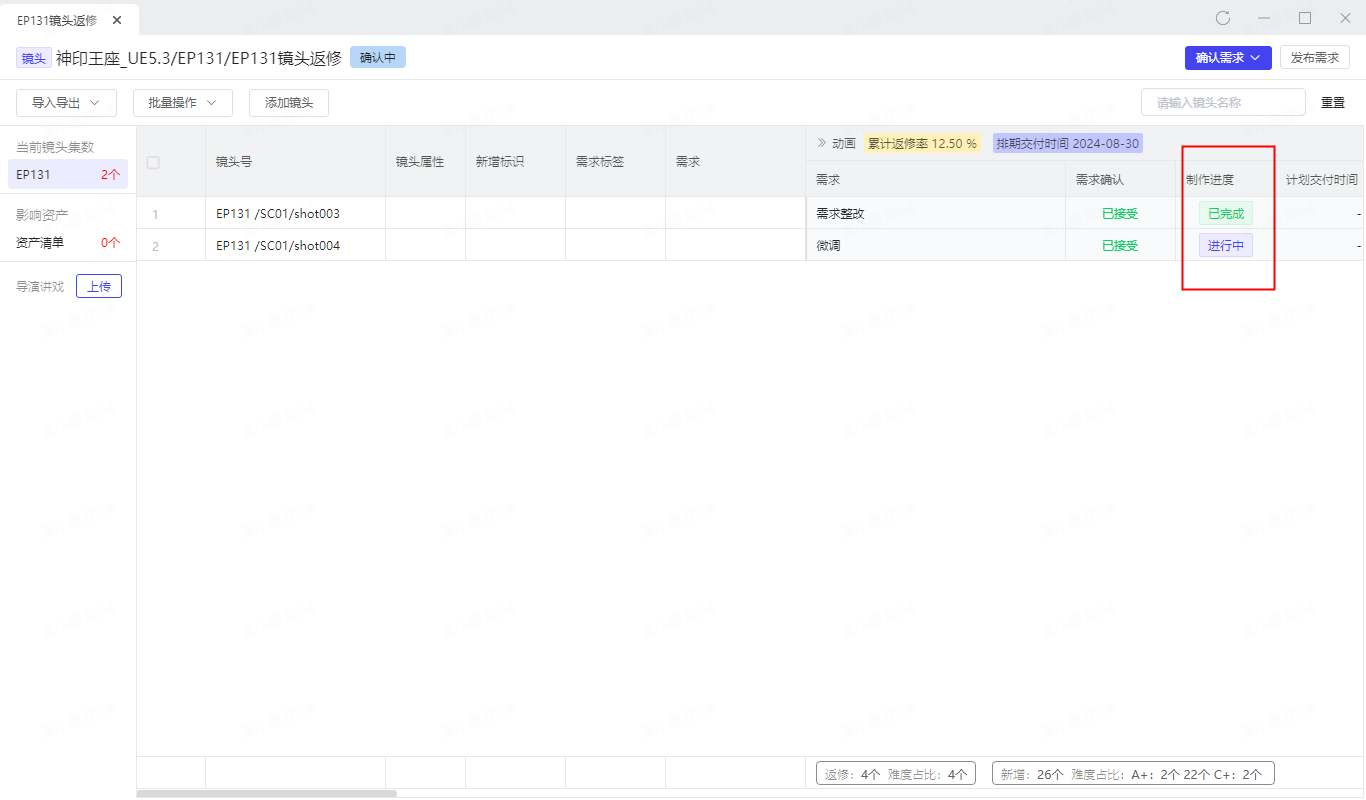Click 重置 to reset the search
The height and width of the screenshot is (800, 1366).
pos(1333,103)
